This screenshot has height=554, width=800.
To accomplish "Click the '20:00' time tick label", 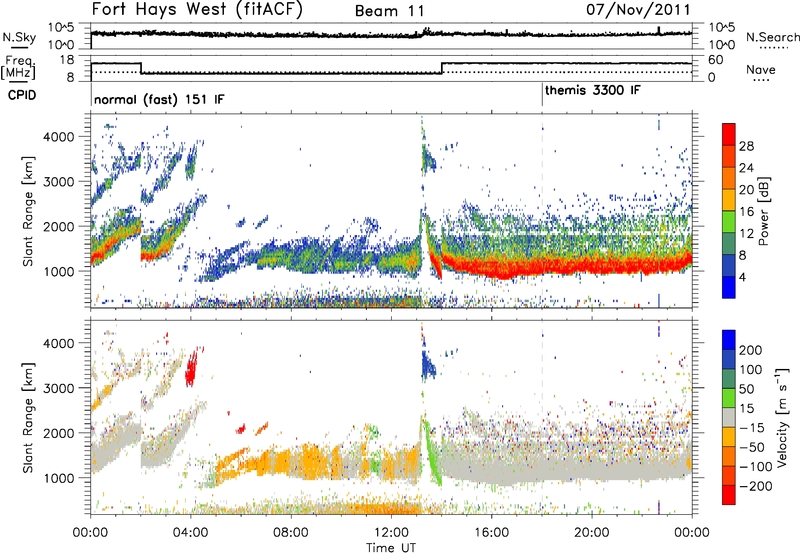I will click(592, 533).
